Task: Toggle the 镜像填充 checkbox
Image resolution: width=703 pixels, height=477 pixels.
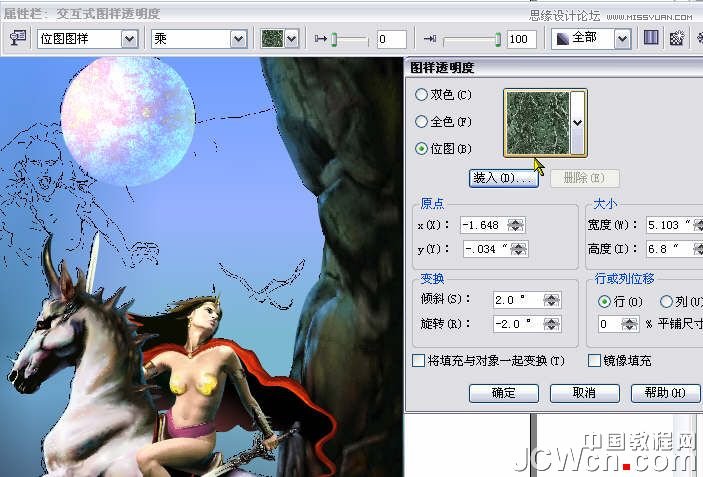Action: 594,360
